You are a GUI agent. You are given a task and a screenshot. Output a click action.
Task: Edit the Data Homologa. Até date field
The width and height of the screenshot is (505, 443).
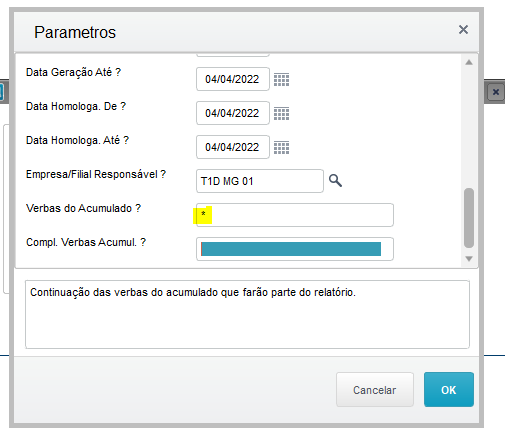[x=233, y=147]
